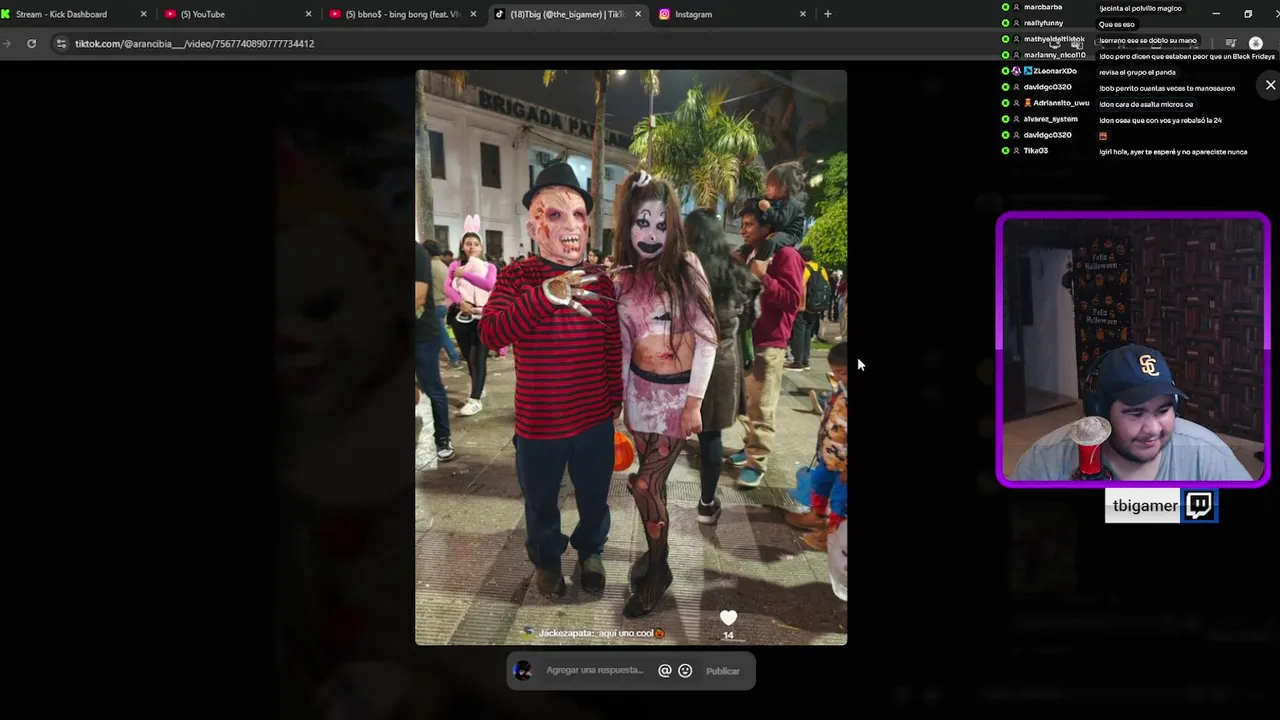
Task: Close the TikTok photo viewer with X
Action: (1270, 85)
